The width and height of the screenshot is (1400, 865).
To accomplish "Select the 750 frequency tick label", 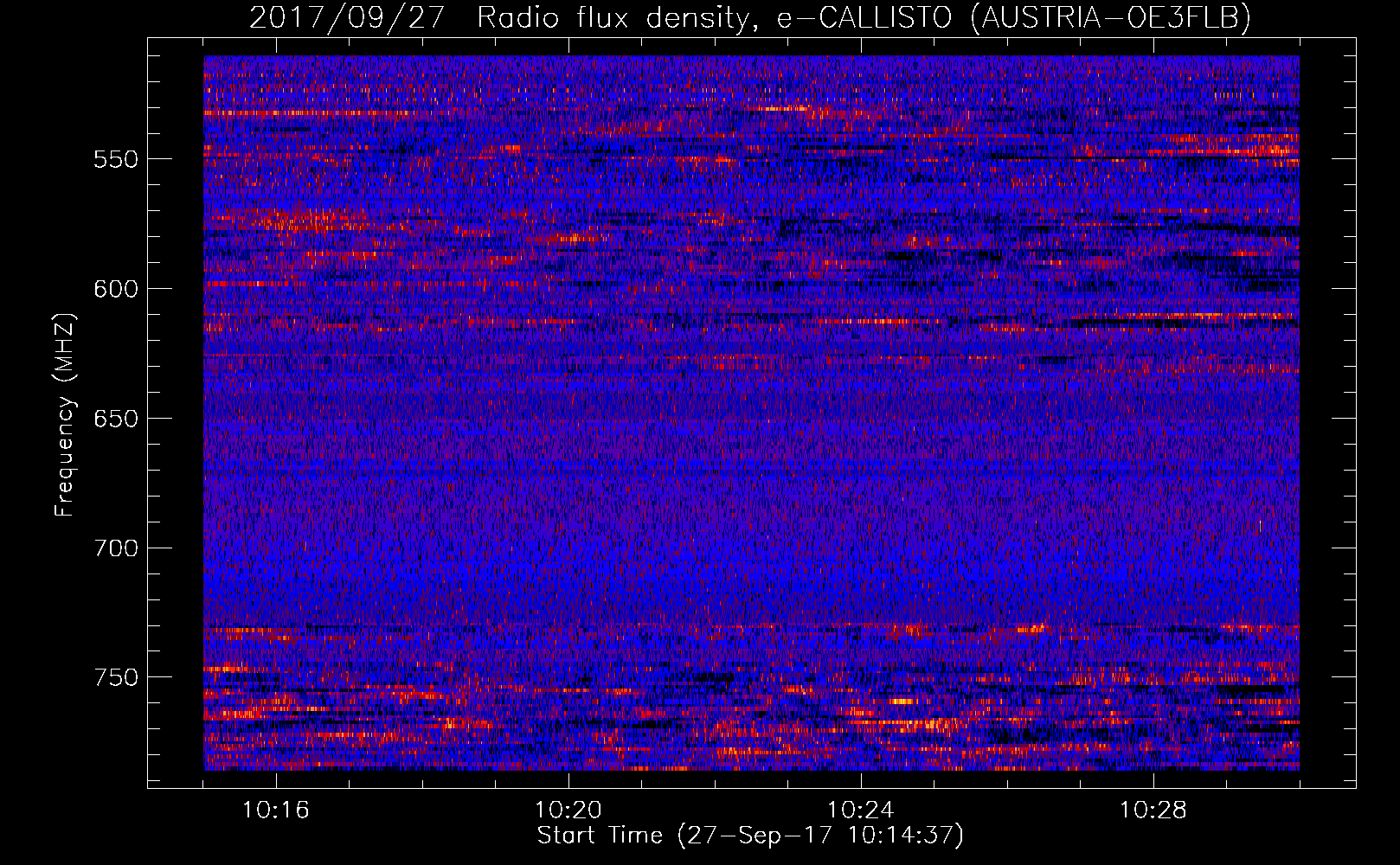I will tap(116, 677).
